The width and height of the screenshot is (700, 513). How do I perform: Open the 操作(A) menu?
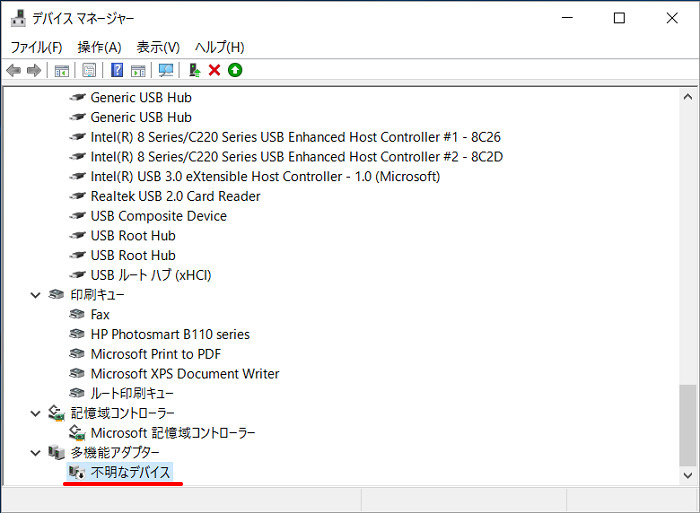click(99, 47)
